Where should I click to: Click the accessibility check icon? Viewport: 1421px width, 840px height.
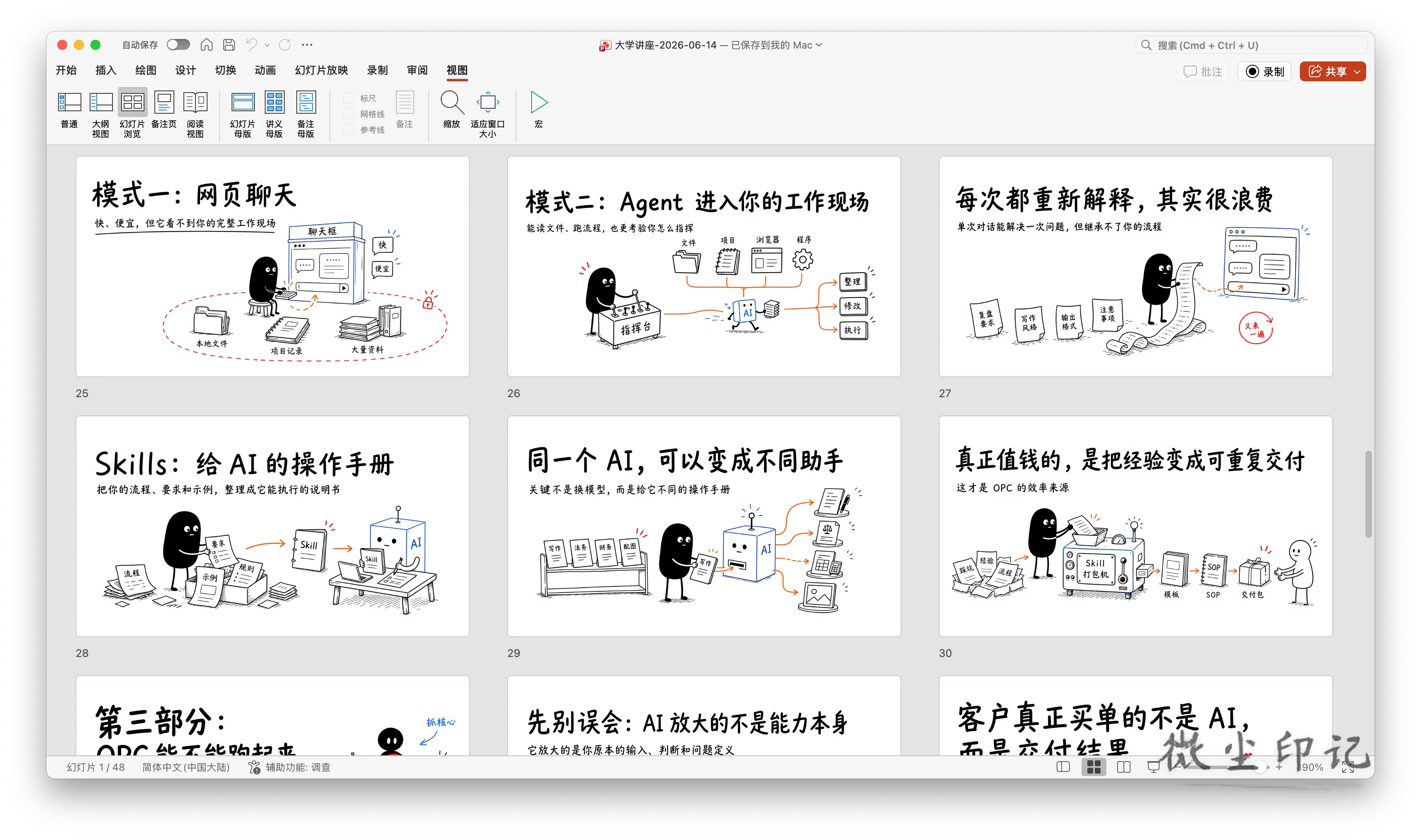coord(255,767)
